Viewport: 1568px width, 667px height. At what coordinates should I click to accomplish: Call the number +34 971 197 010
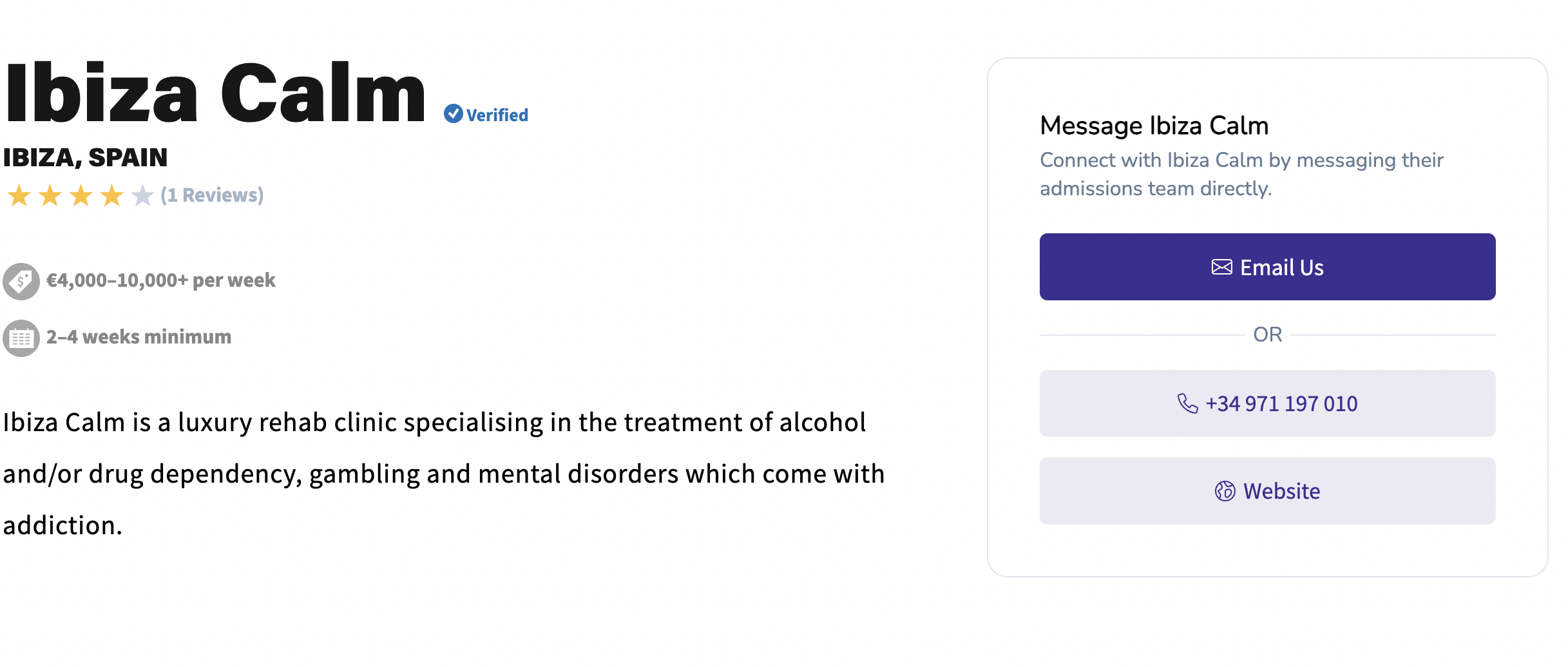point(1281,403)
